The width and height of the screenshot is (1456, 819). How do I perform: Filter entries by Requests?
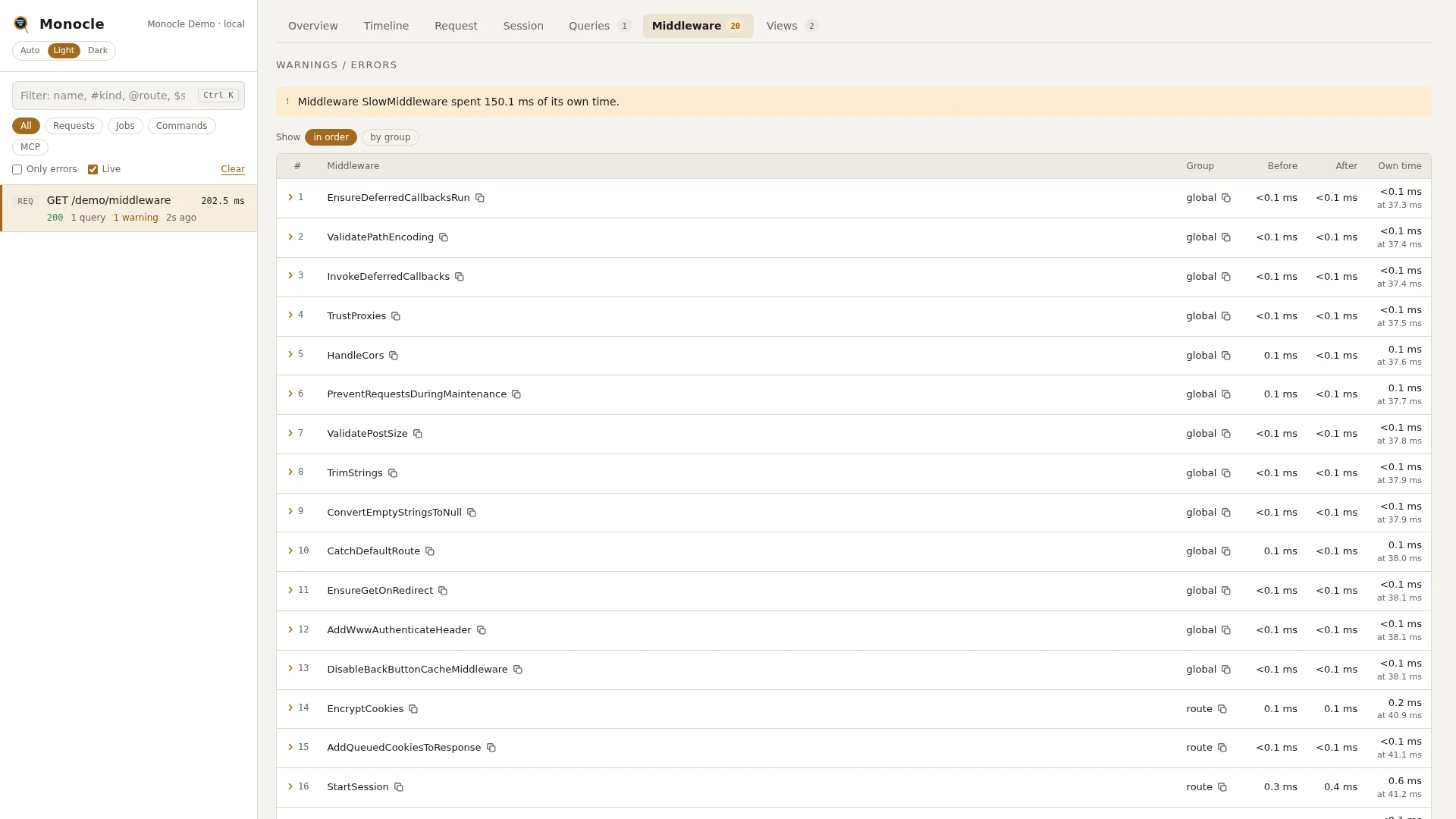[74, 126]
